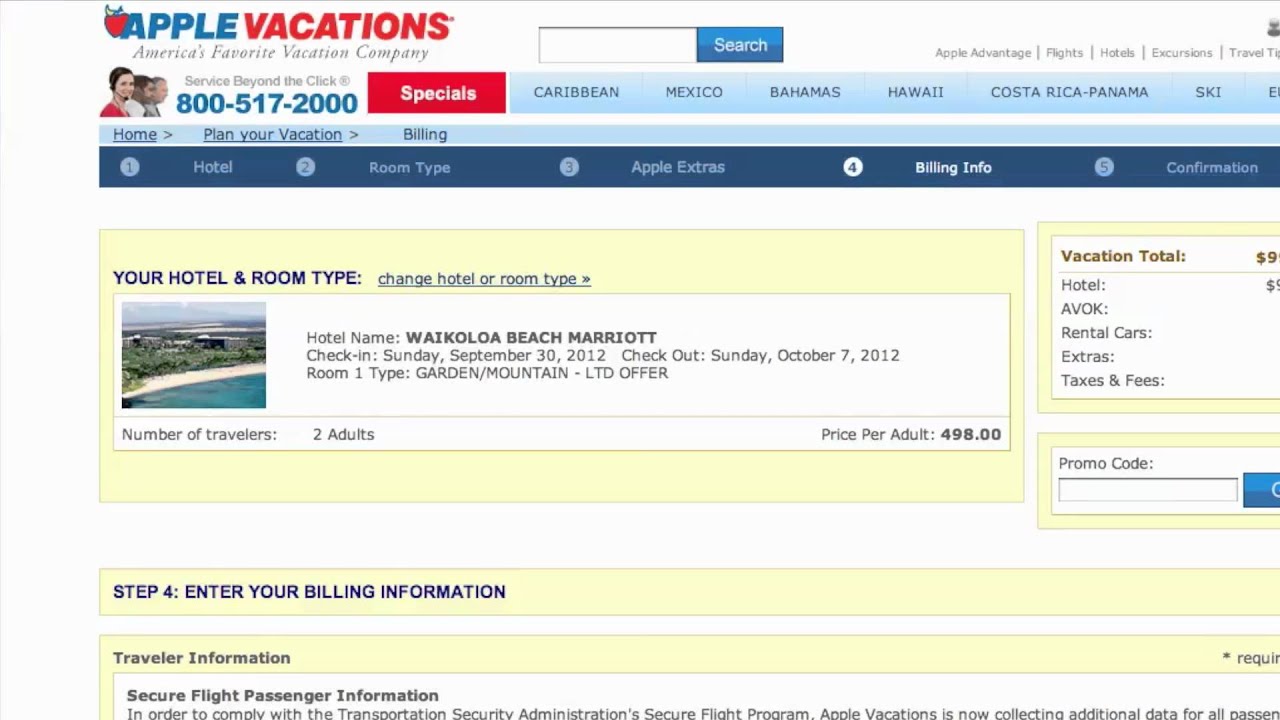Click the Price Per Adult 498.00 value

coord(970,434)
